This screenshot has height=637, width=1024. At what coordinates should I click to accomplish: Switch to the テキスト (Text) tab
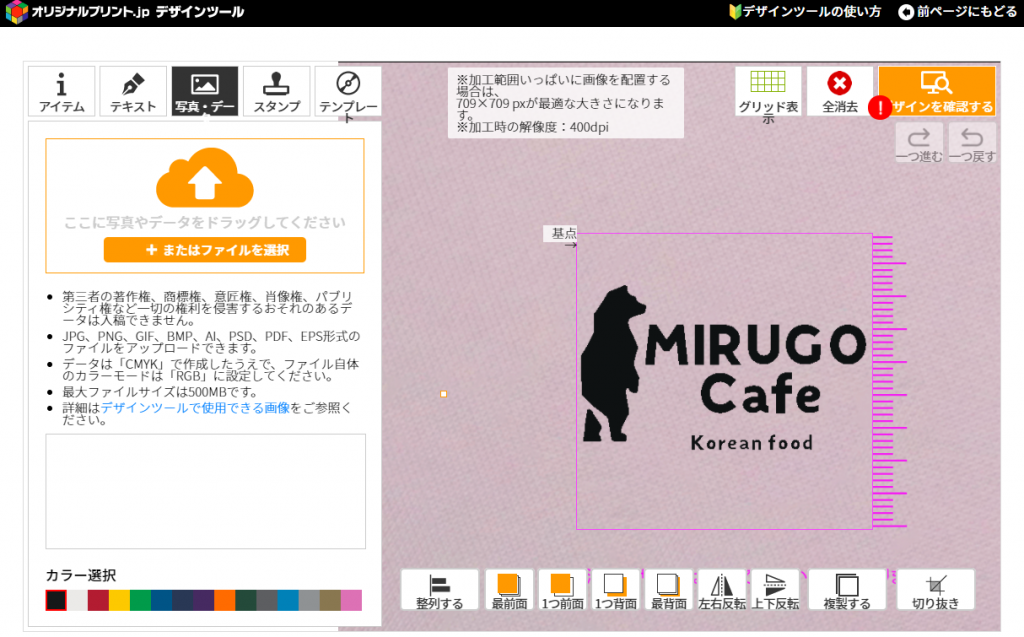coord(133,91)
